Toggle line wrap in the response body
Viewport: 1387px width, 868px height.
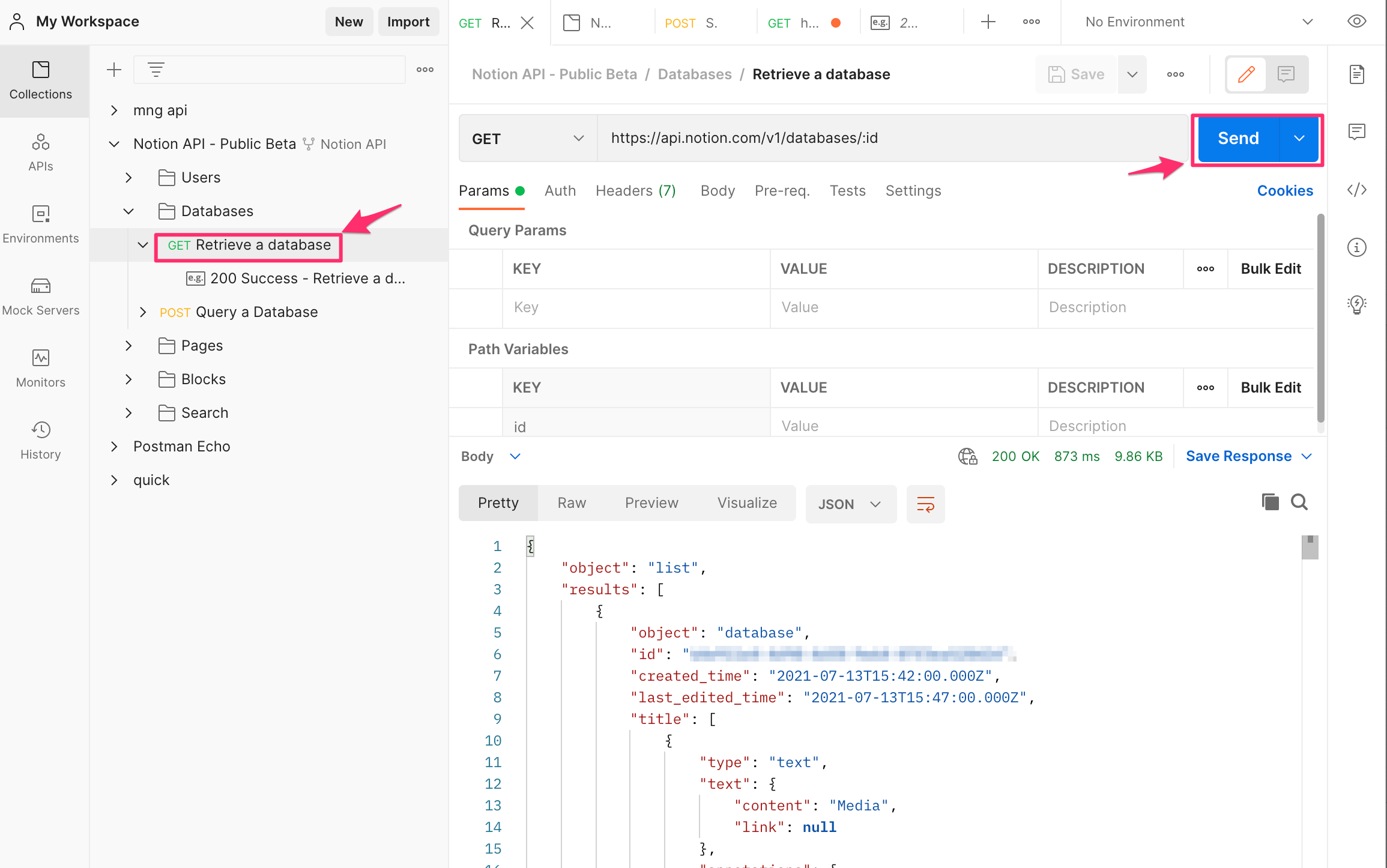925,504
